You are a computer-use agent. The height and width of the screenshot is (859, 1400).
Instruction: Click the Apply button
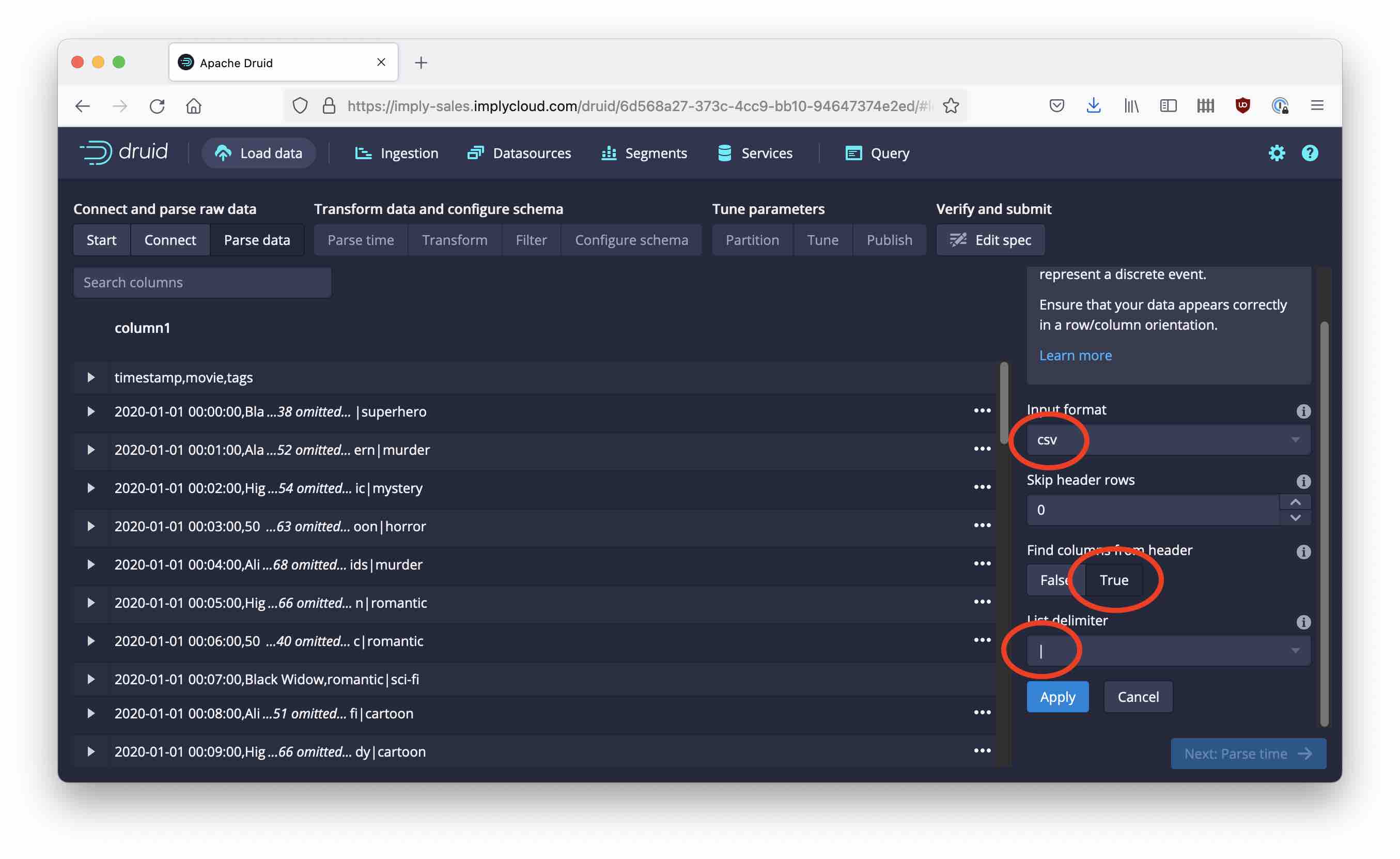coord(1057,696)
